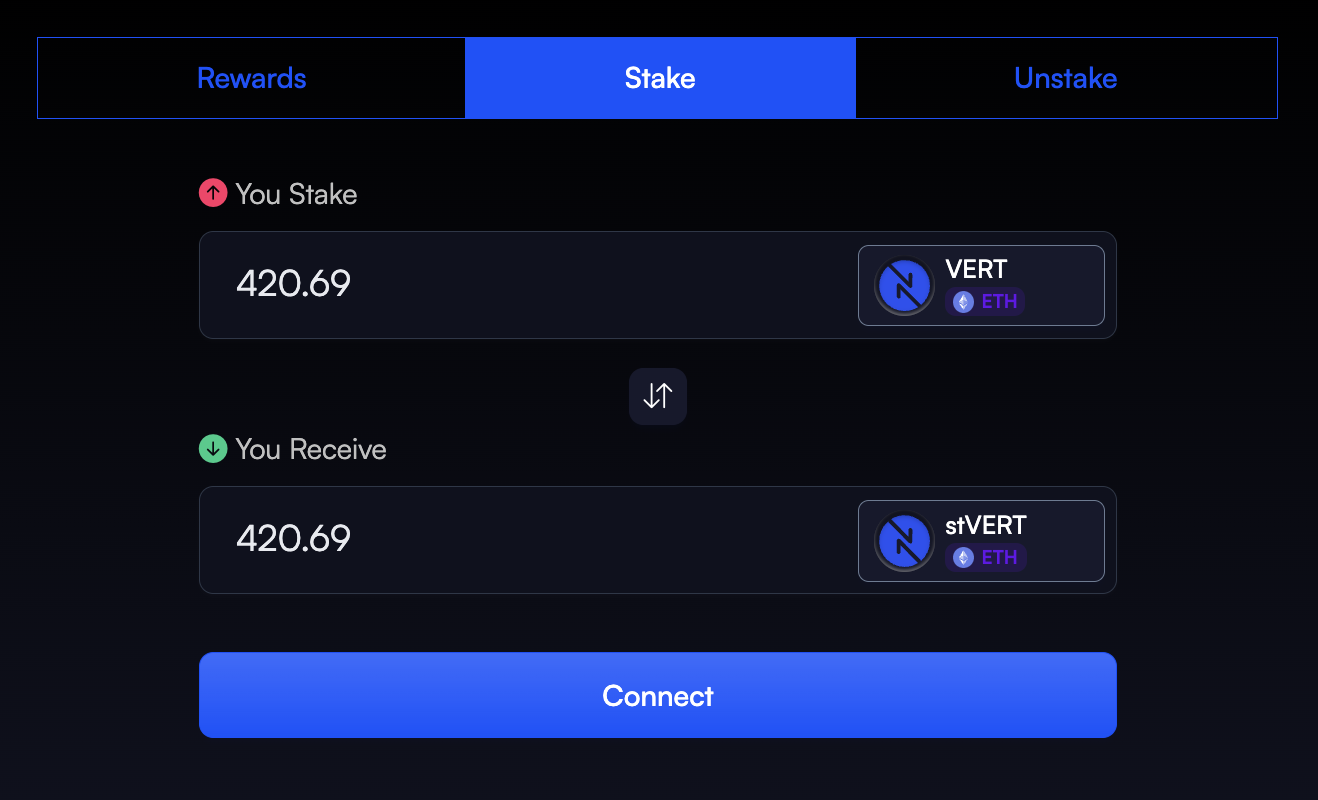The width and height of the screenshot is (1318, 800).
Task: Click the red up-arrow icon by You Stake
Action: [213, 194]
